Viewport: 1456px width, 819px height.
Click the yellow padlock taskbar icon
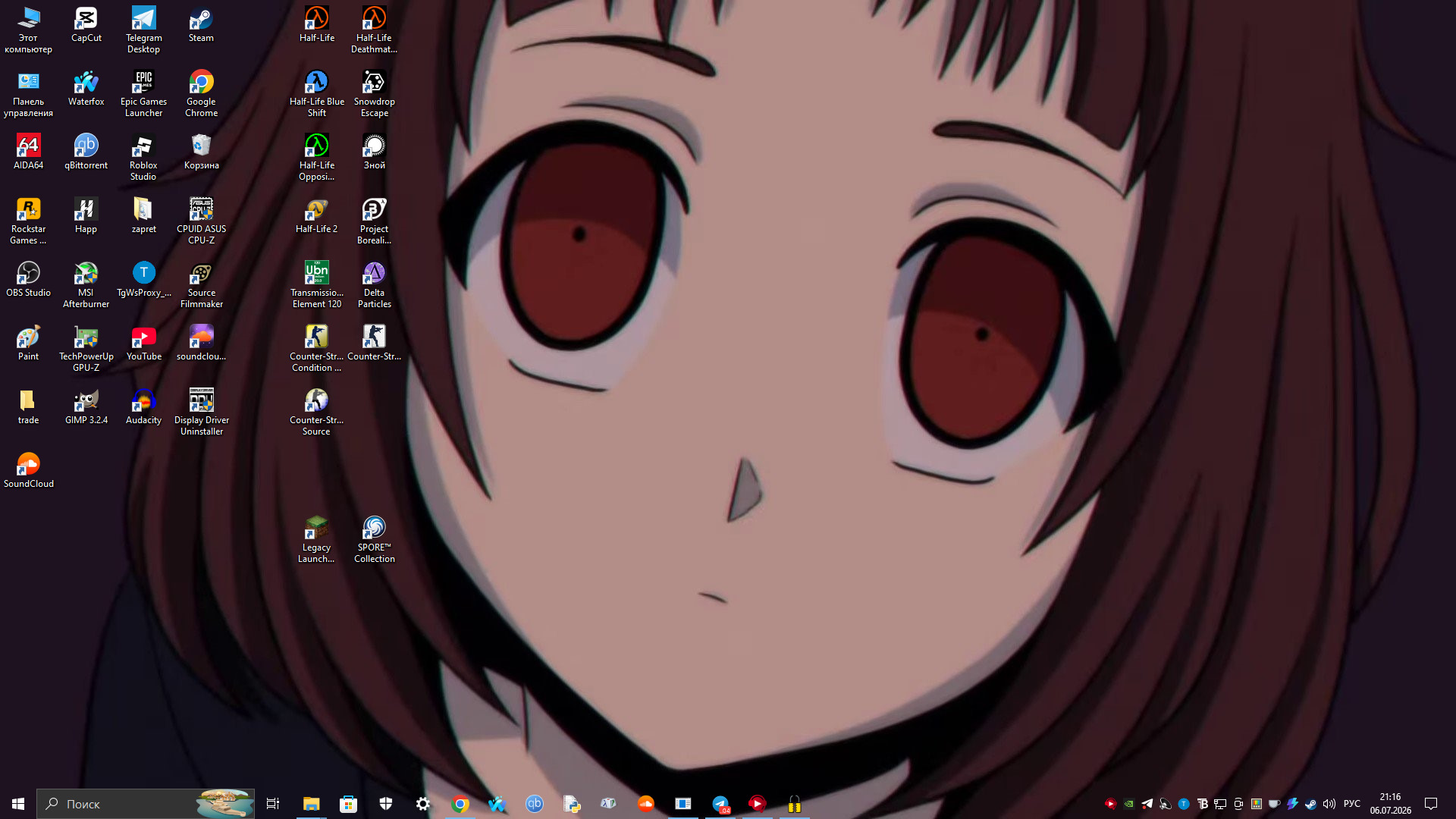(794, 804)
